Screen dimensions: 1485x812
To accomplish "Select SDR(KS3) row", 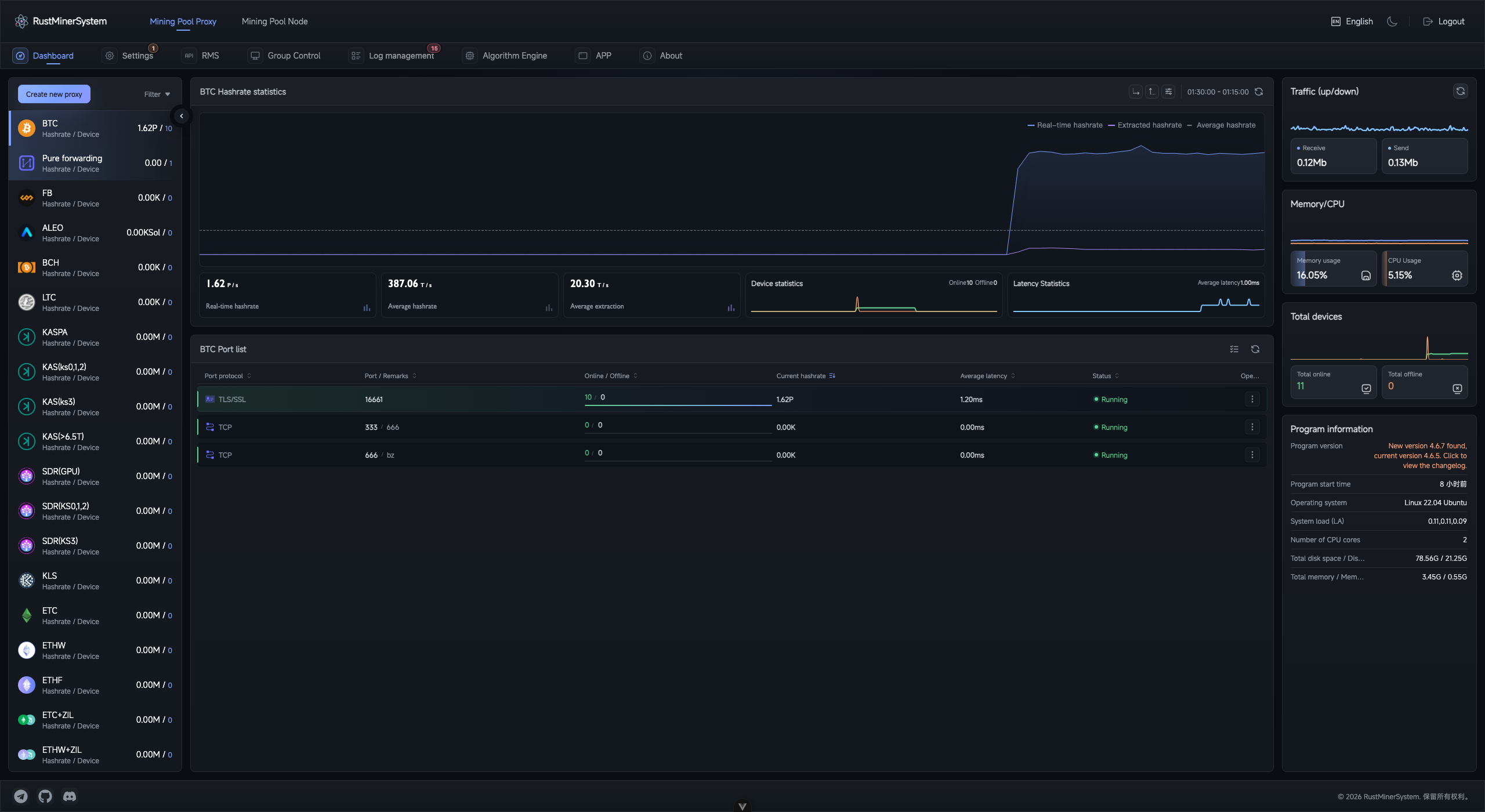I will pos(95,546).
